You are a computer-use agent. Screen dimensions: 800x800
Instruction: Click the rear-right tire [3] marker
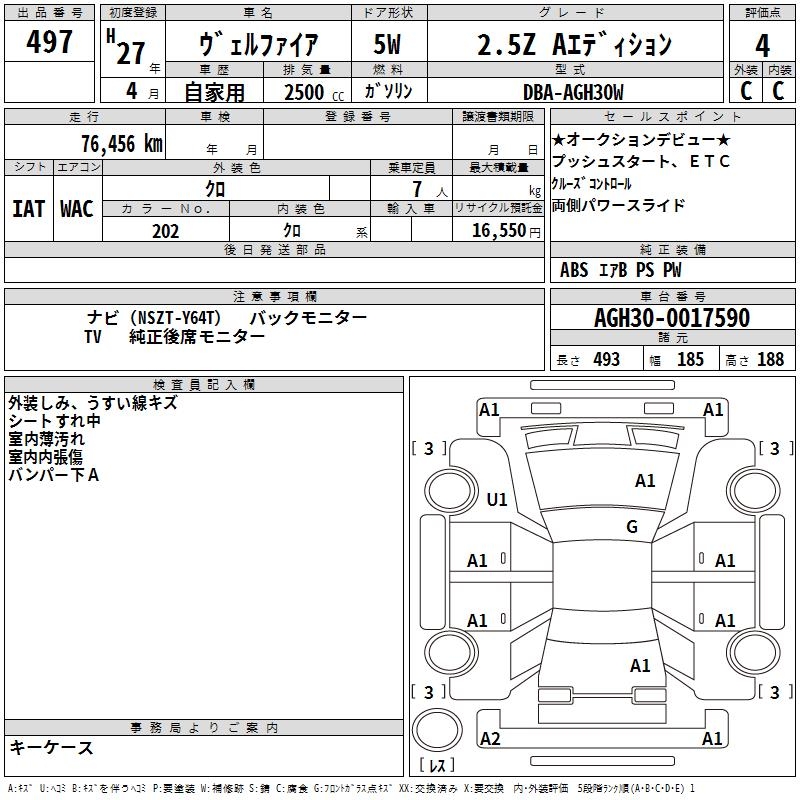click(x=774, y=692)
